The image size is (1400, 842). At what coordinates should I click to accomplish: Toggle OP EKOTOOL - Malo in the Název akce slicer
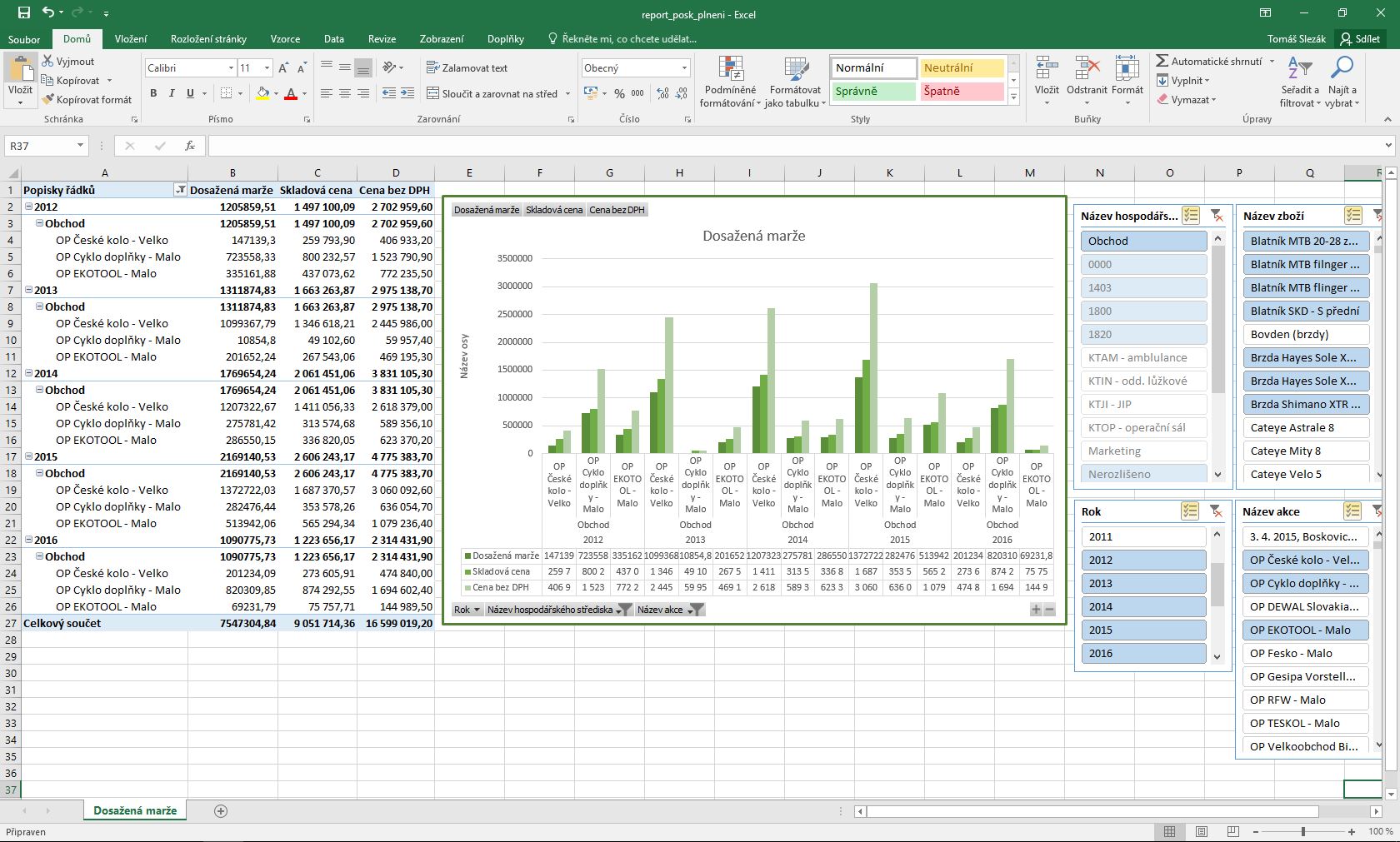[1304, 630]
